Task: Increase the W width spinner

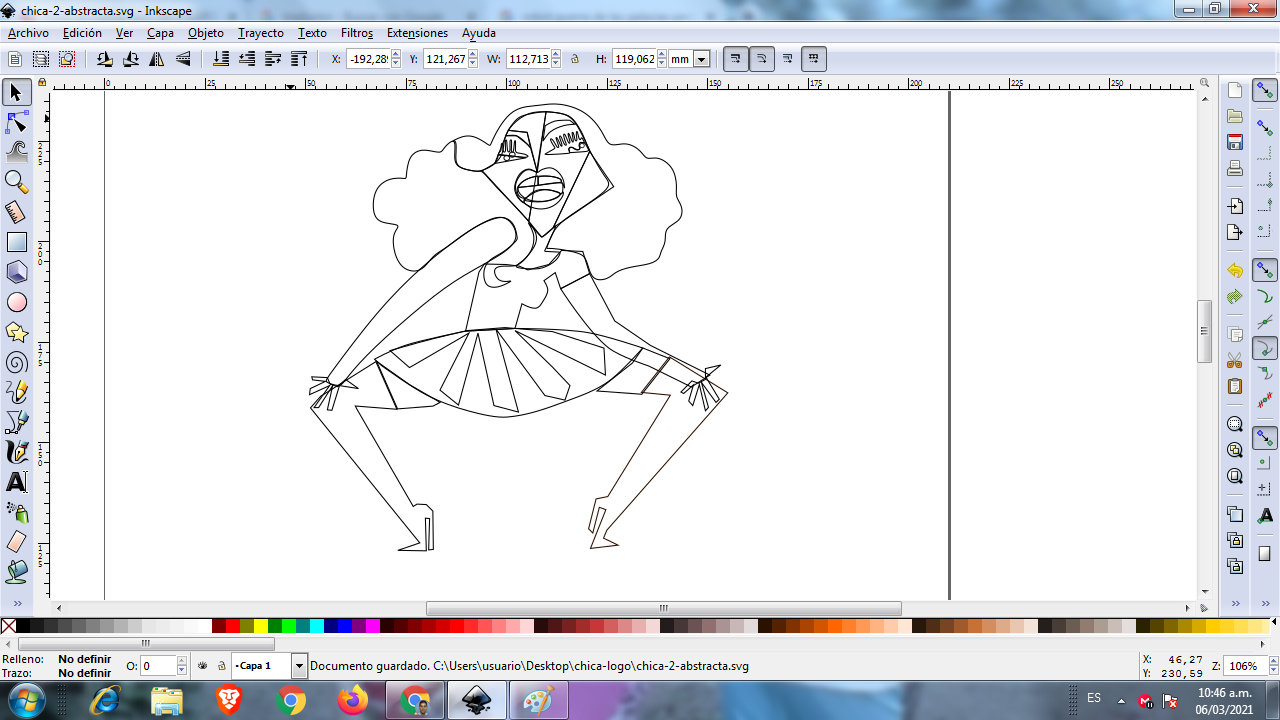Action: (x=556, y=55)
